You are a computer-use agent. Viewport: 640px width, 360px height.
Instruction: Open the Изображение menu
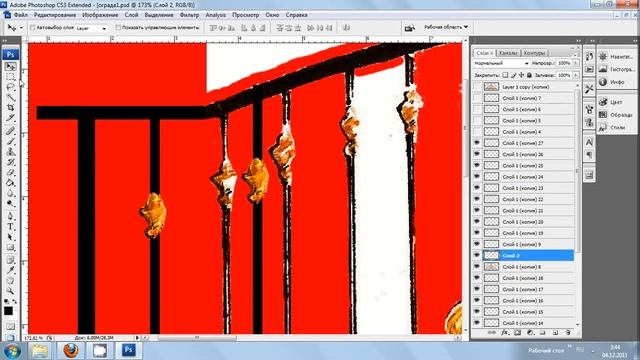point(100,15)
